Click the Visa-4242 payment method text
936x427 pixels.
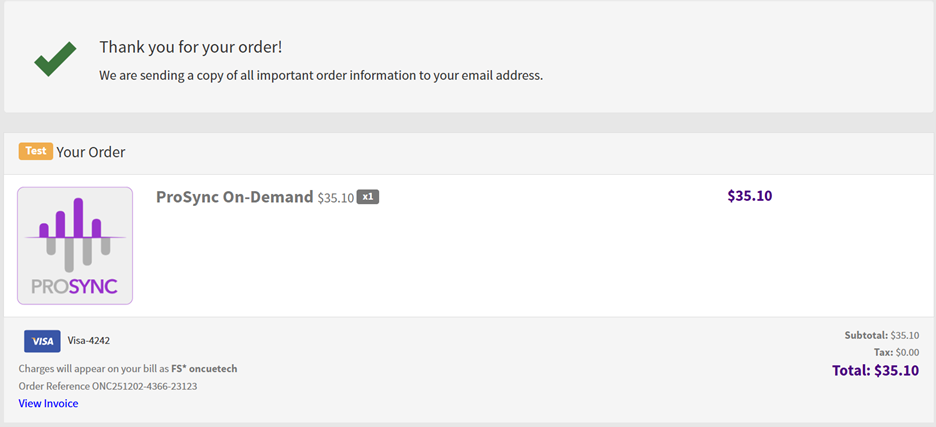pyautogui.click(x=89, y=341)
